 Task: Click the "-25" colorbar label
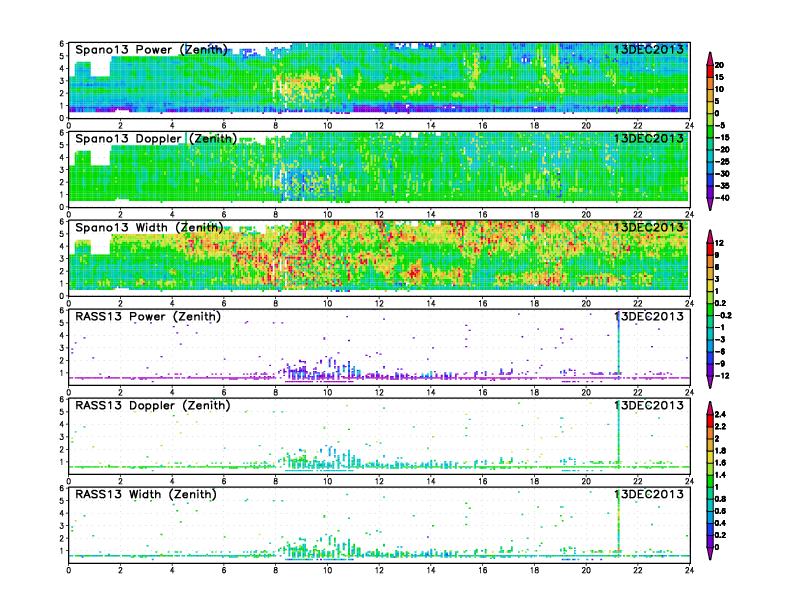(722, 162)
